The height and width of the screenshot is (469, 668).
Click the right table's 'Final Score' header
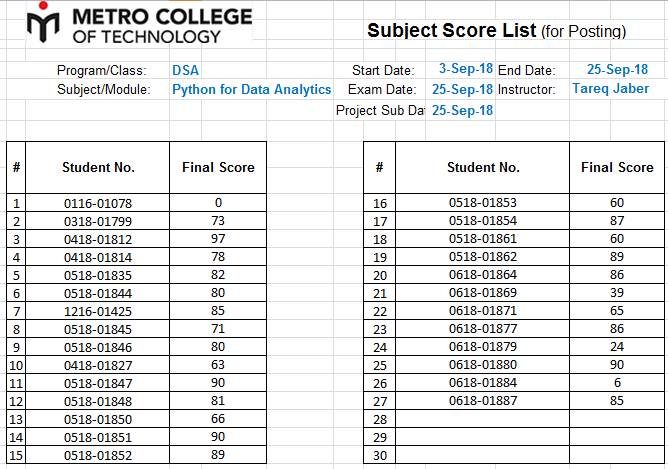(x=617, y=167)
